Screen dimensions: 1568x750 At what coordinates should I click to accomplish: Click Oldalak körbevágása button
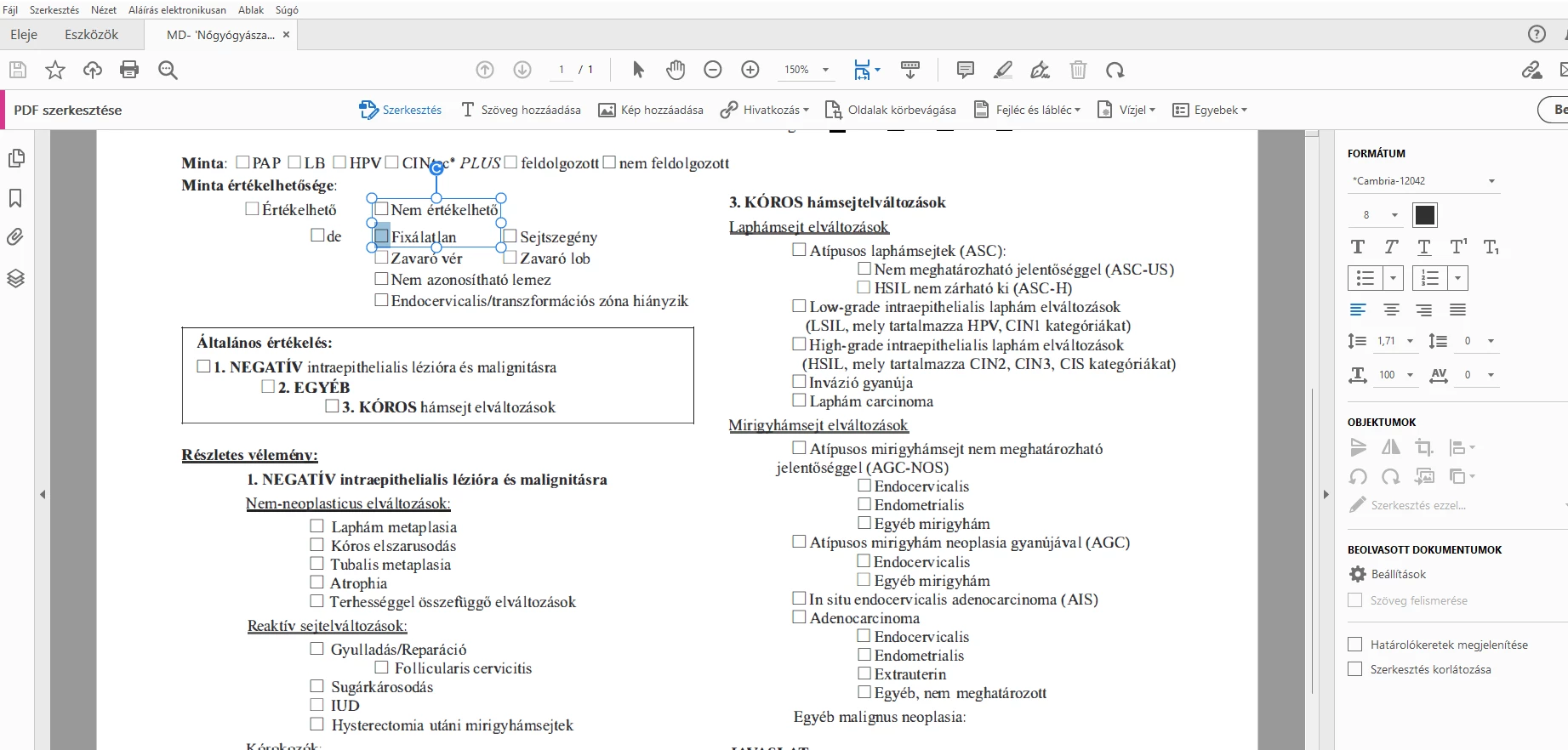pos(891,110)
